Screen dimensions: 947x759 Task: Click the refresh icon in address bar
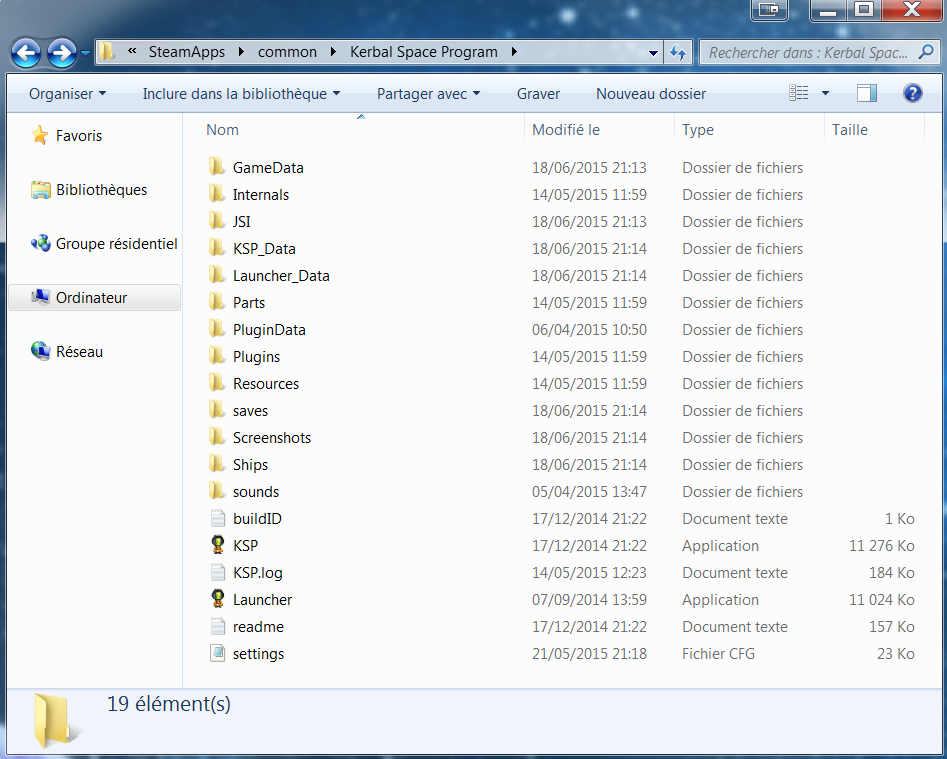coord(678,53)
